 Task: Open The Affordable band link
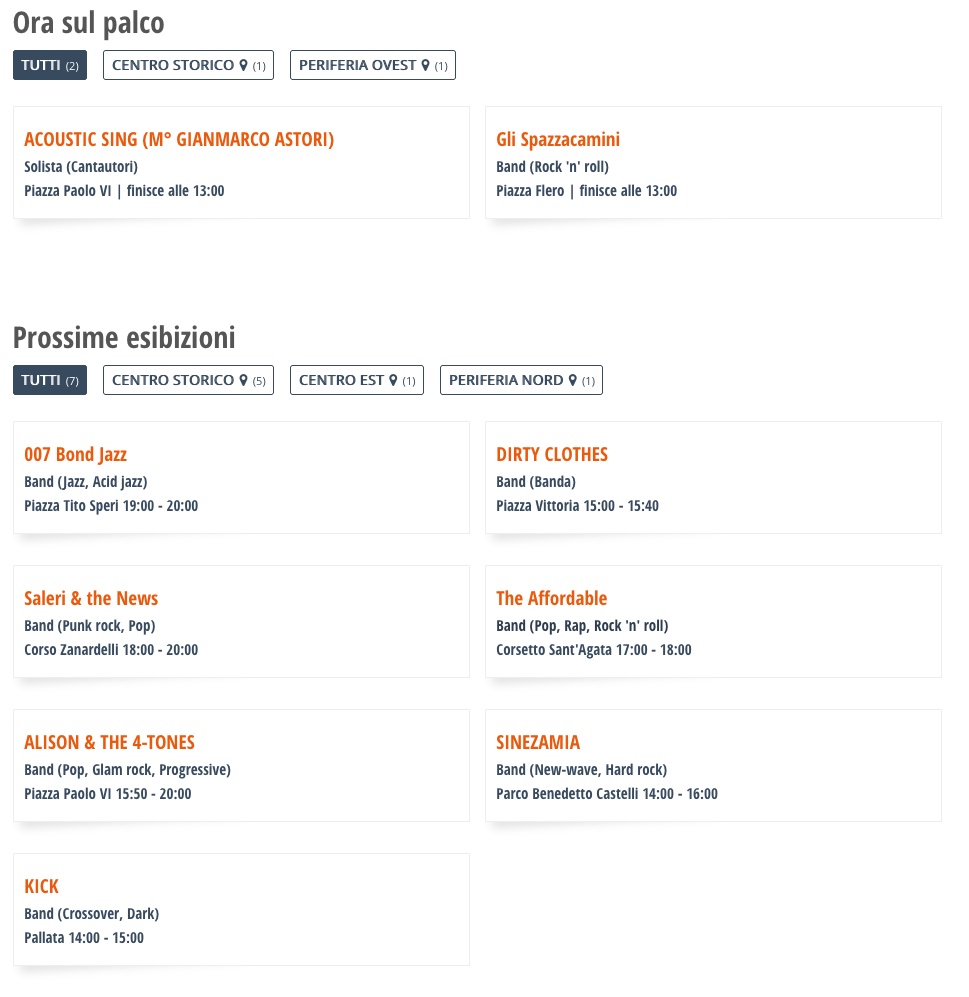point(551,598)
